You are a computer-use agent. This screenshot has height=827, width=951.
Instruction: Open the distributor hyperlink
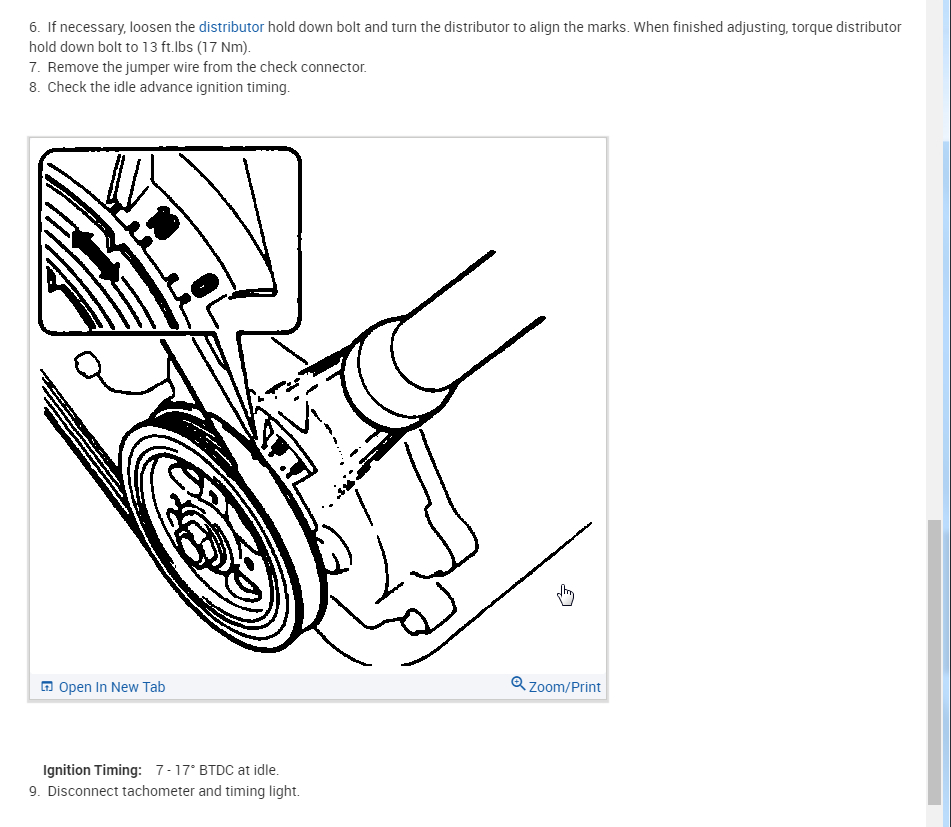pos(231,27)
